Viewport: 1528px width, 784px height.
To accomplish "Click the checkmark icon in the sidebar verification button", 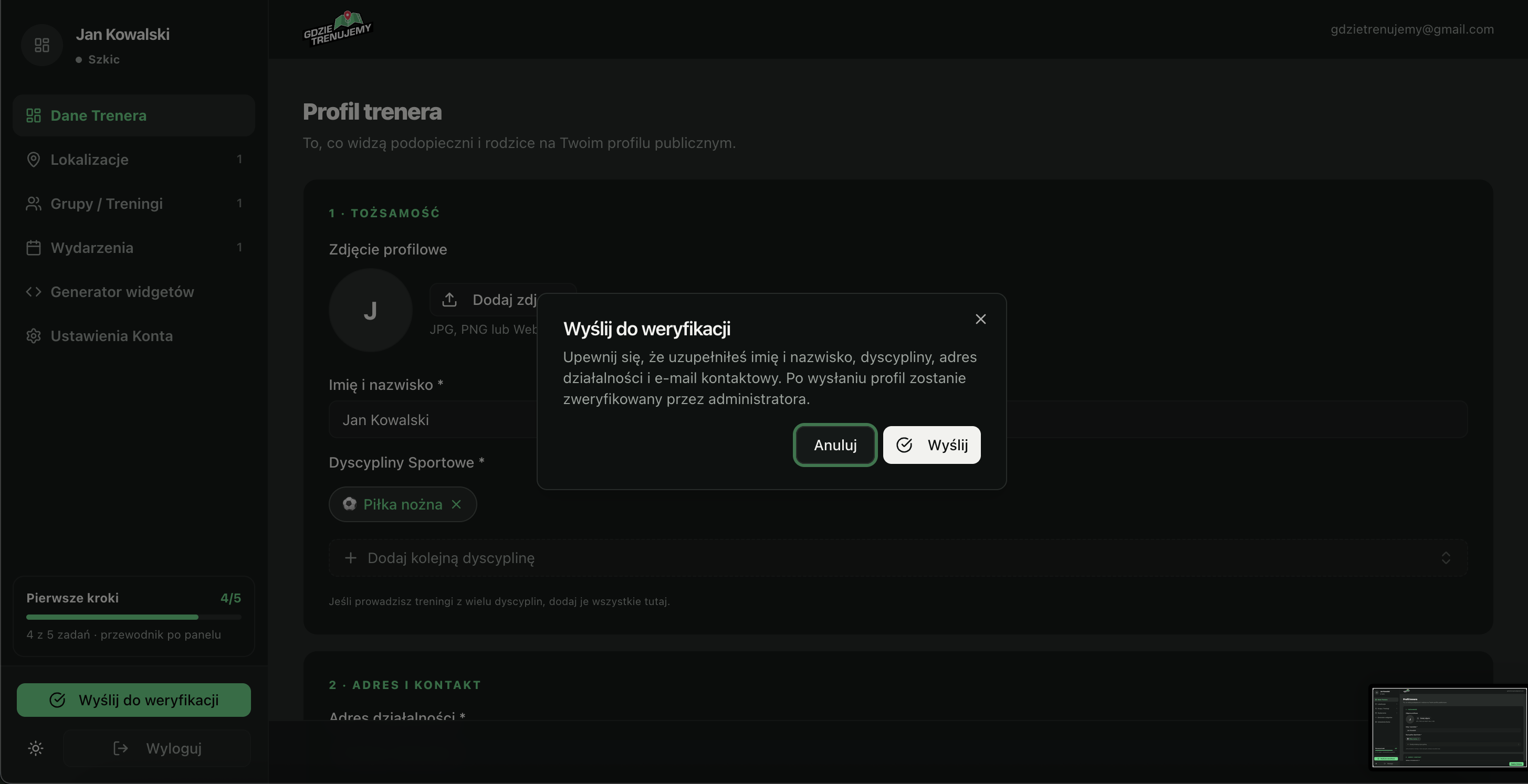I will coord(57,700).
